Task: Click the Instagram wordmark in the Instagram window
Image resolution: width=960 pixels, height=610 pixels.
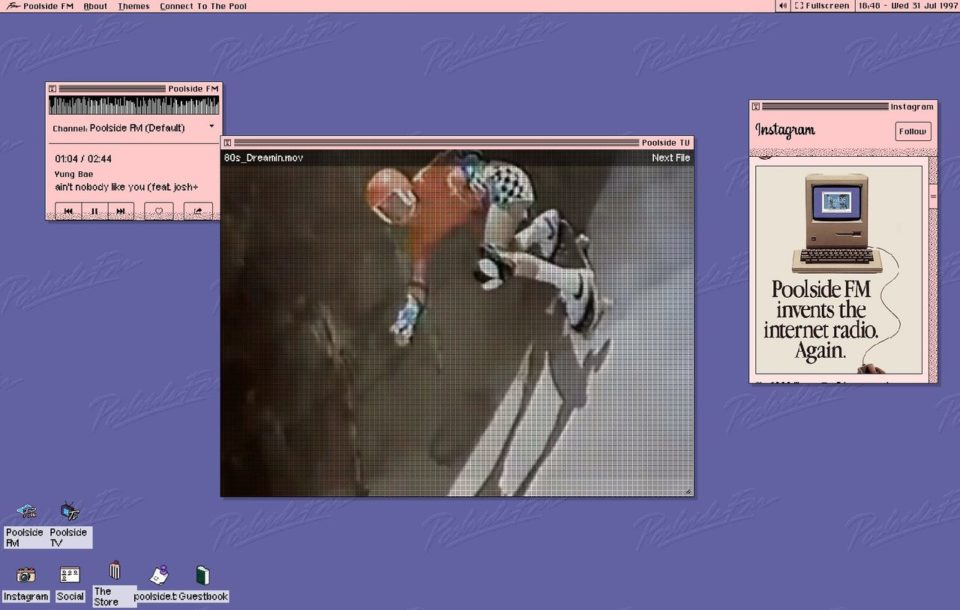Action: coord(785,130)
